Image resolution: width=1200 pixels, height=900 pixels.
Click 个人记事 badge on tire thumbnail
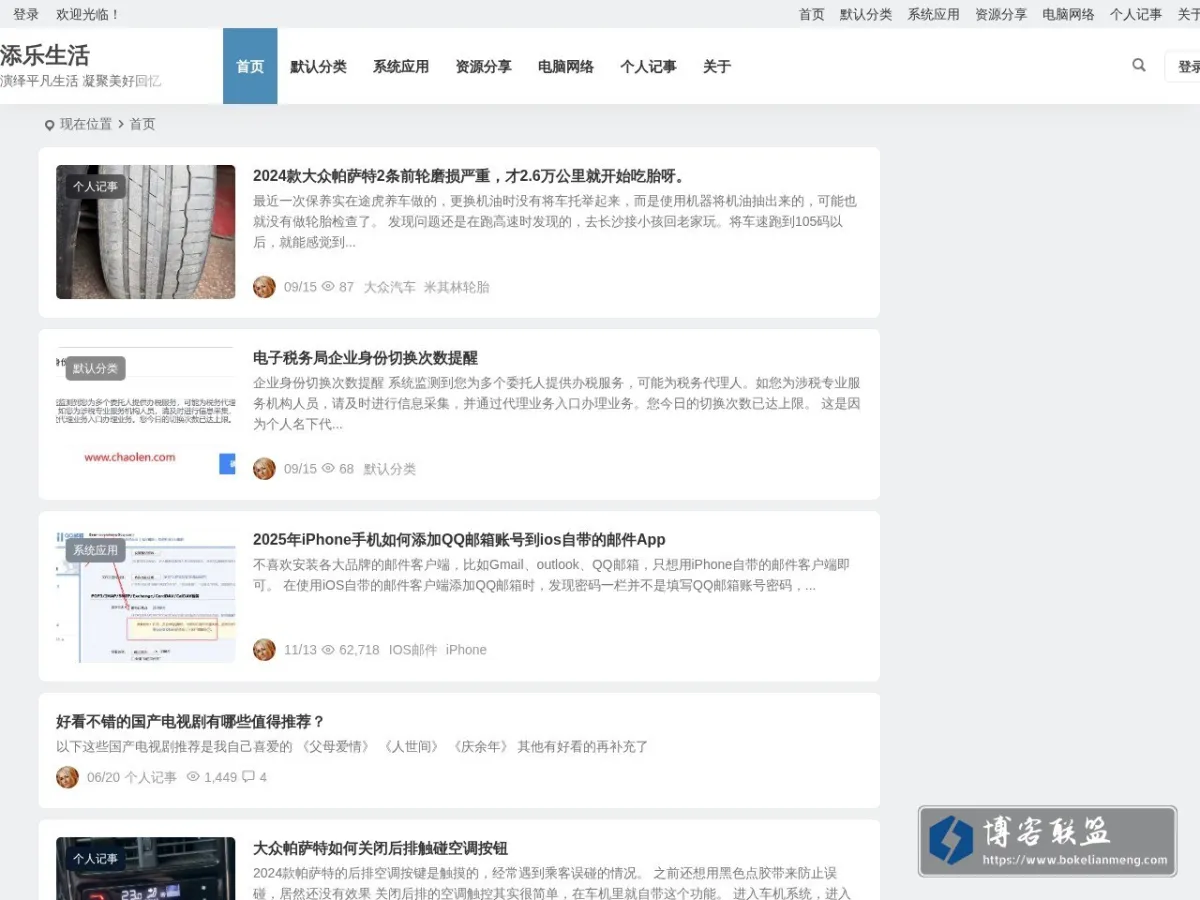click(95, 187)
